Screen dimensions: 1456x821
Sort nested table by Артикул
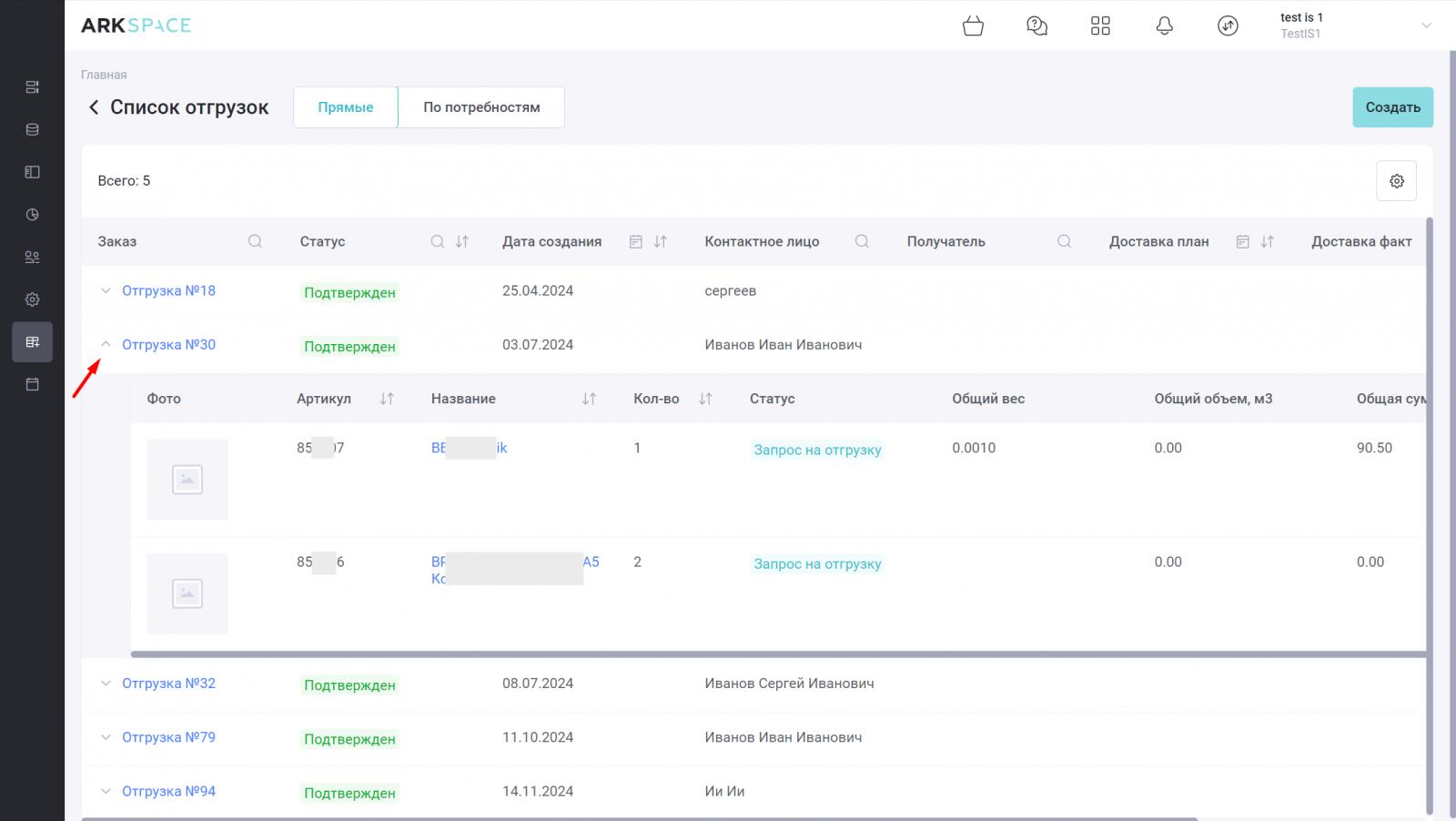[387, 399]
